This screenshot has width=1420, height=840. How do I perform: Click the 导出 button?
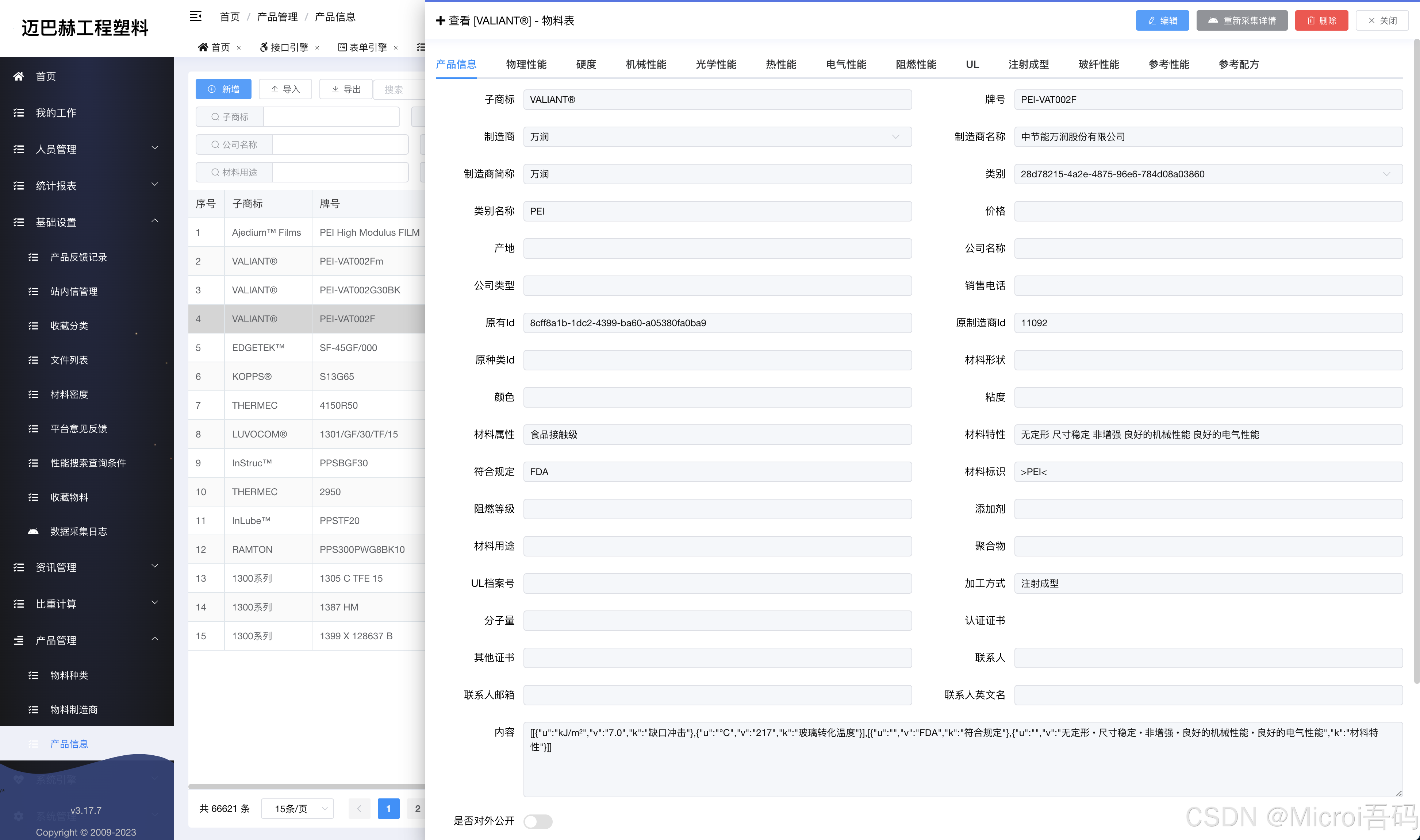pyautogui.click(x=346, y=89)
